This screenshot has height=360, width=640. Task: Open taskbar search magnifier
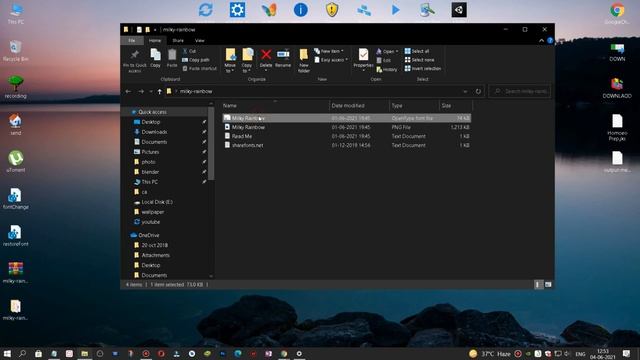tap(22, 353)
